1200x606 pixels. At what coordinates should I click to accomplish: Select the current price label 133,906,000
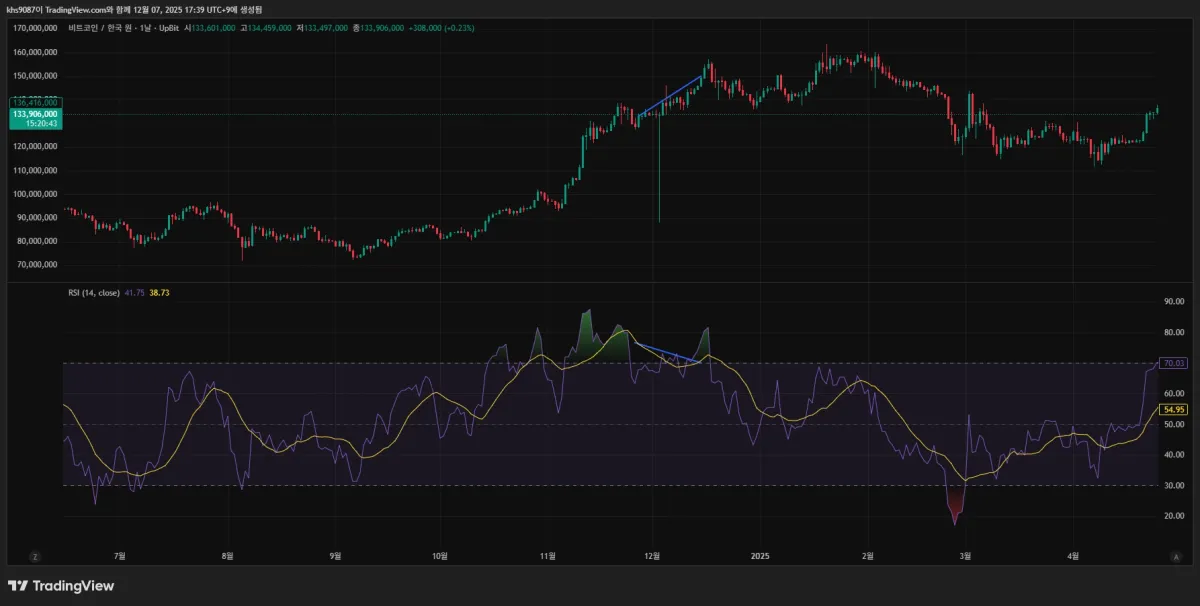(x=35, y=114)
